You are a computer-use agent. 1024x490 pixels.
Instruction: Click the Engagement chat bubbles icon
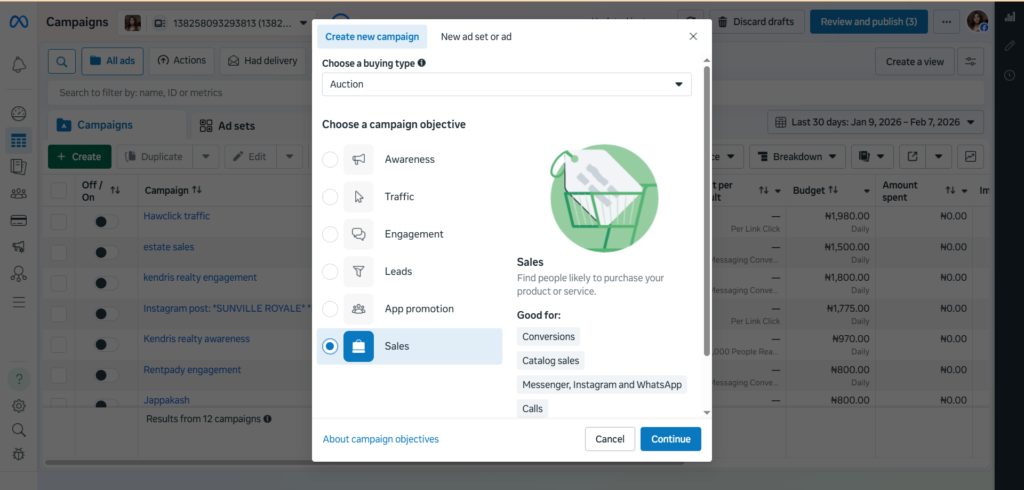tap(358, 234)
